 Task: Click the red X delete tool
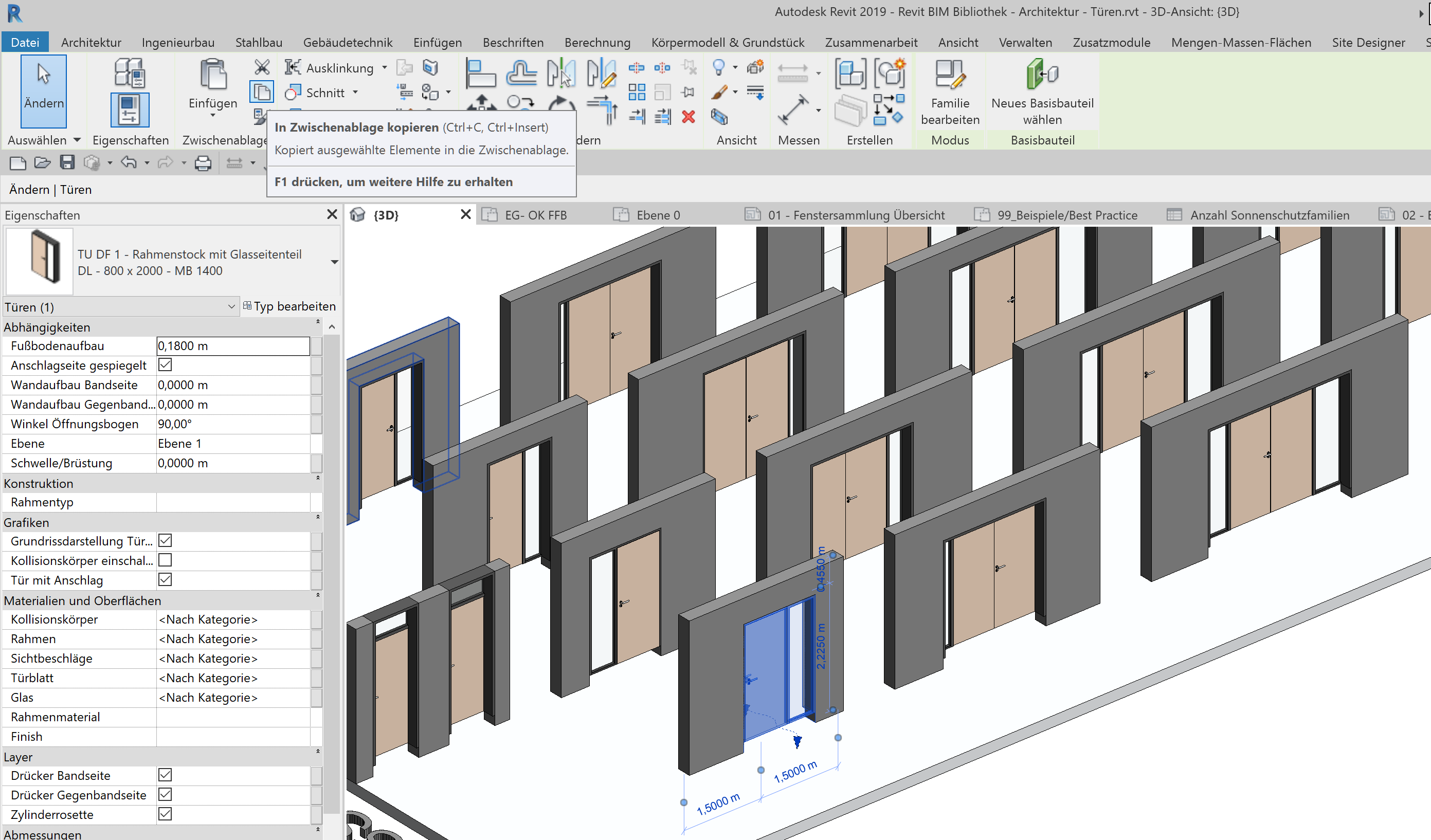[x=688, y=117]
